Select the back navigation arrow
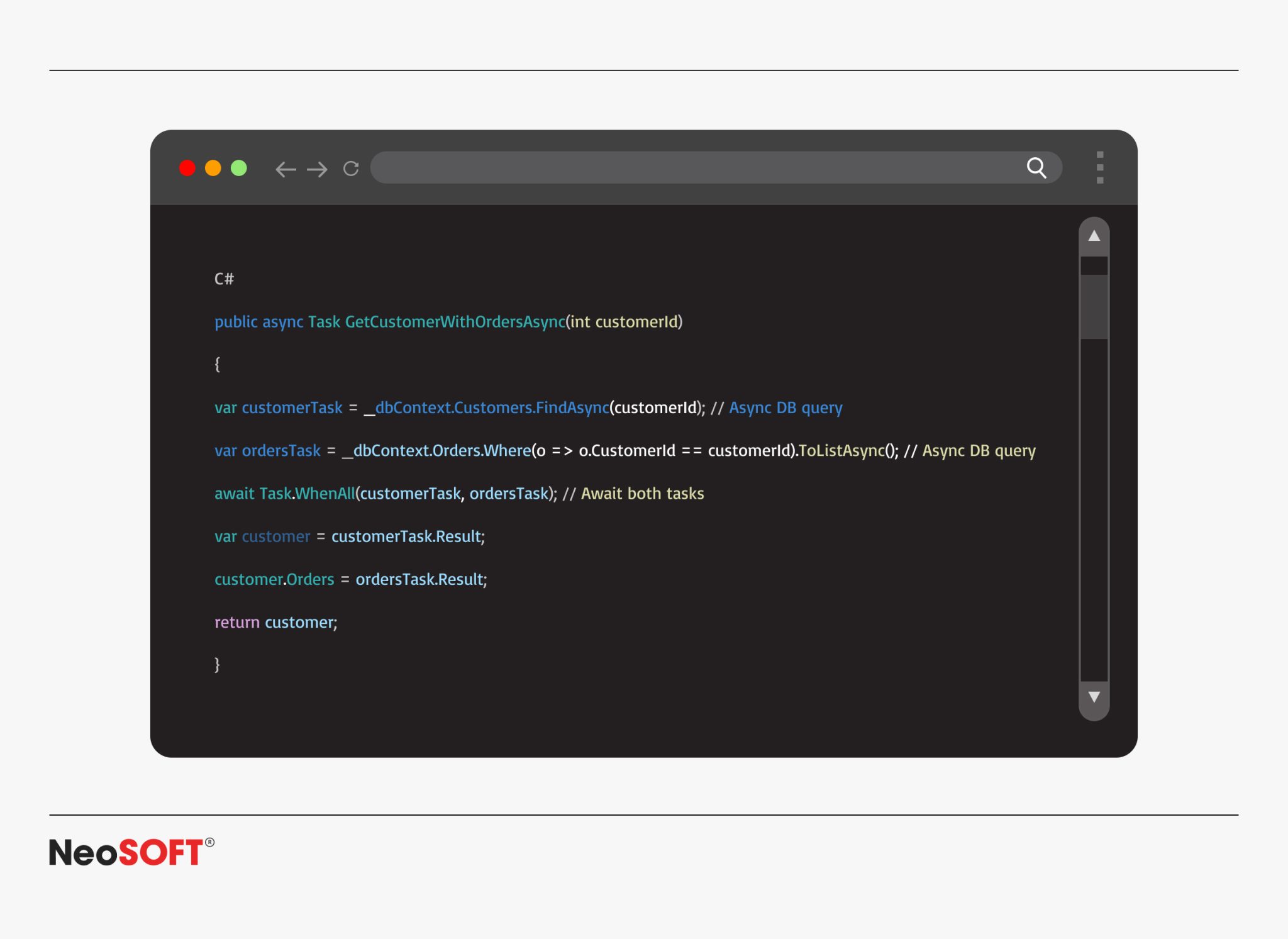1288x939 pixels. coord(286,169)
